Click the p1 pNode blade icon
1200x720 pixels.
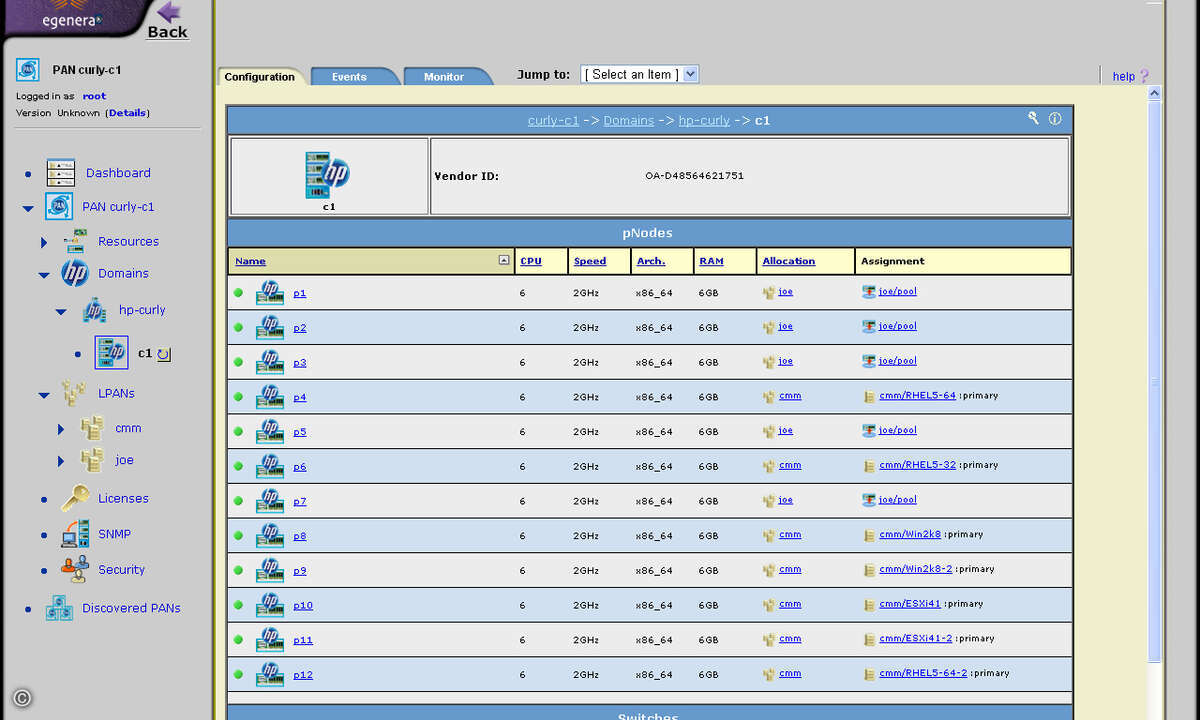pyautogui.click(x=269, y=293)
